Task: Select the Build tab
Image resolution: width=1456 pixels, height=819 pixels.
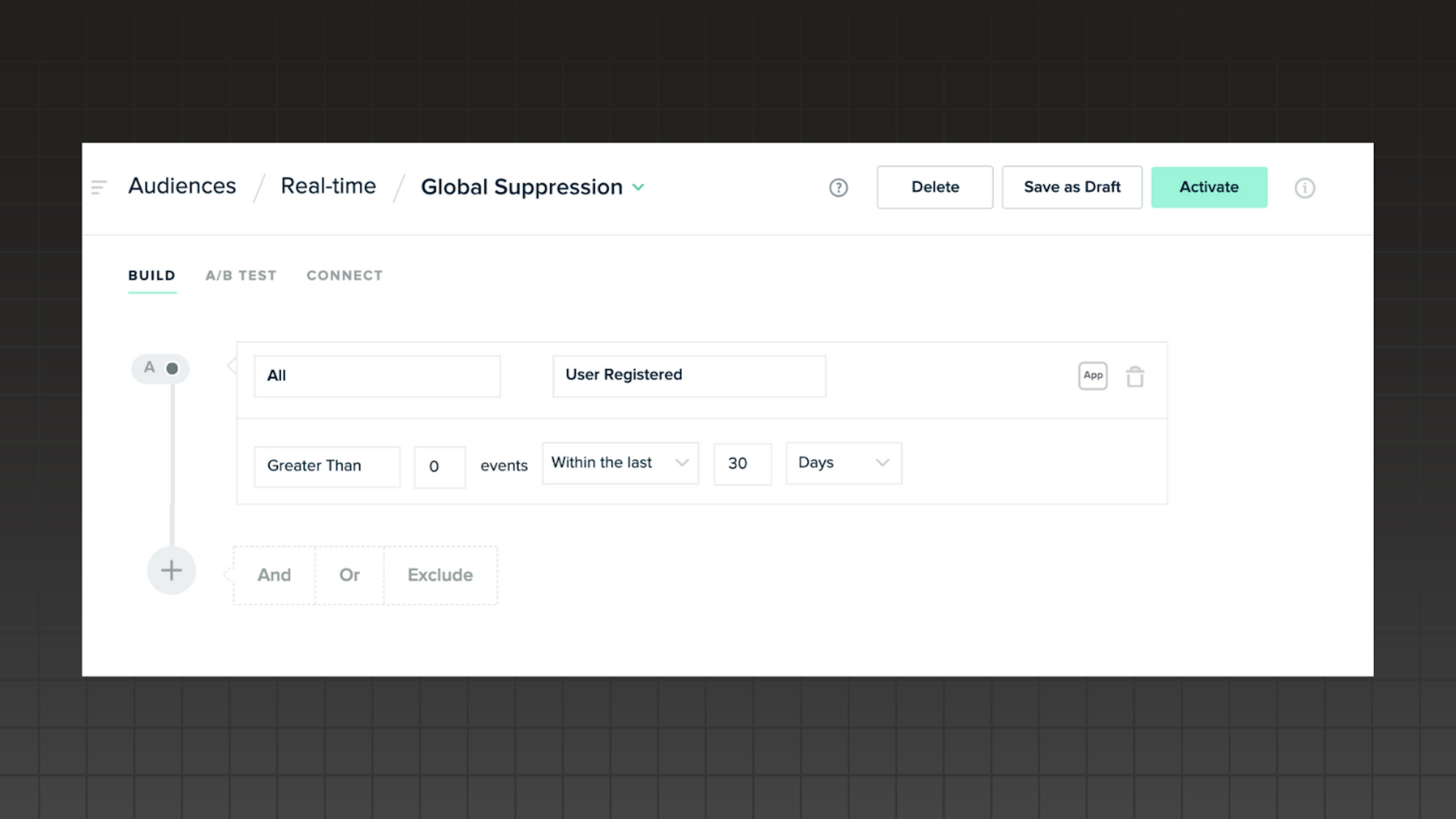Action: (x=152, y=275)
